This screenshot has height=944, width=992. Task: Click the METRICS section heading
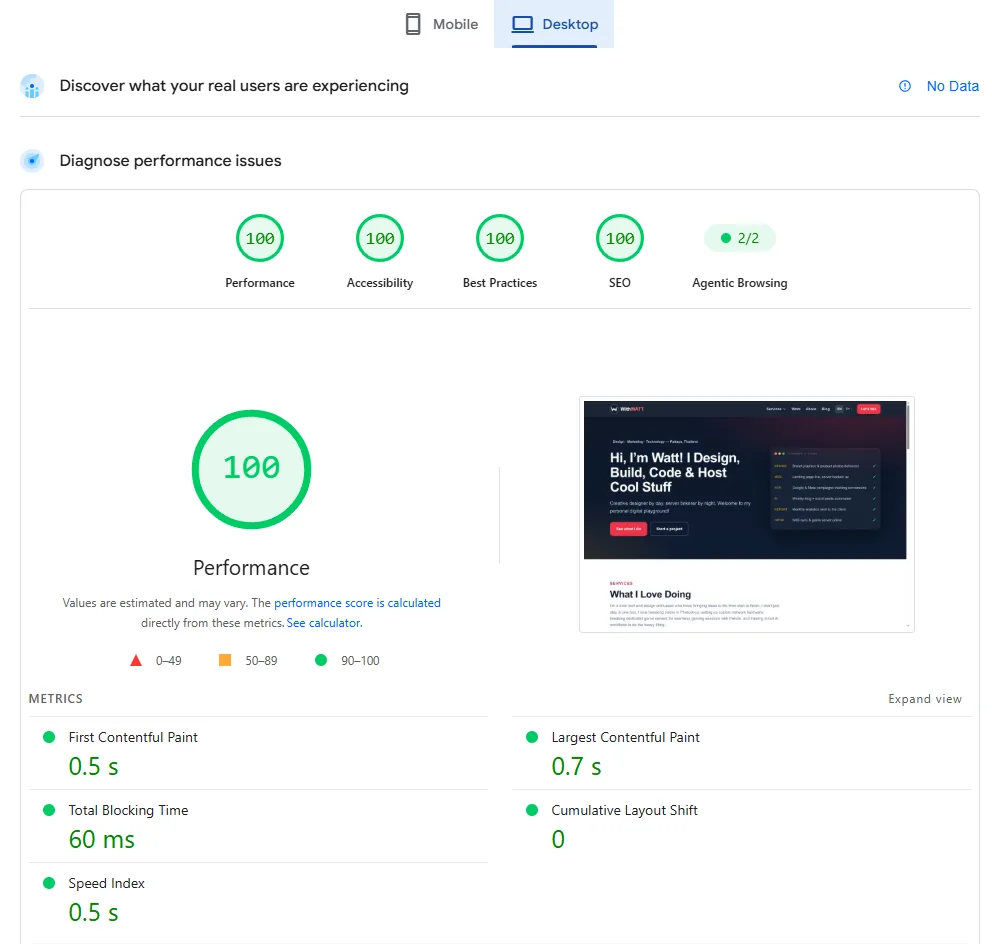56,699
